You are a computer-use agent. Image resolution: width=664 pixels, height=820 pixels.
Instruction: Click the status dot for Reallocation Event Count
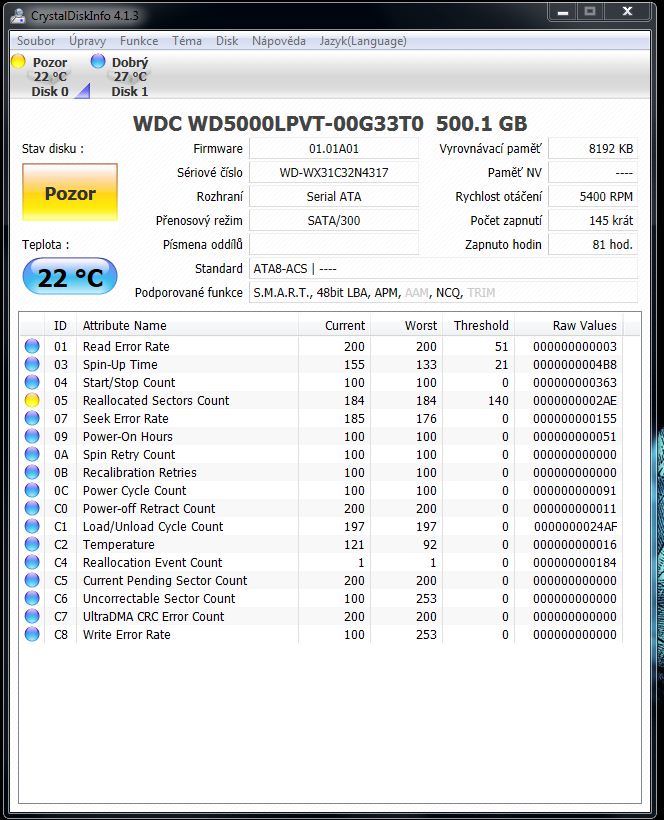tap(32, 562)
